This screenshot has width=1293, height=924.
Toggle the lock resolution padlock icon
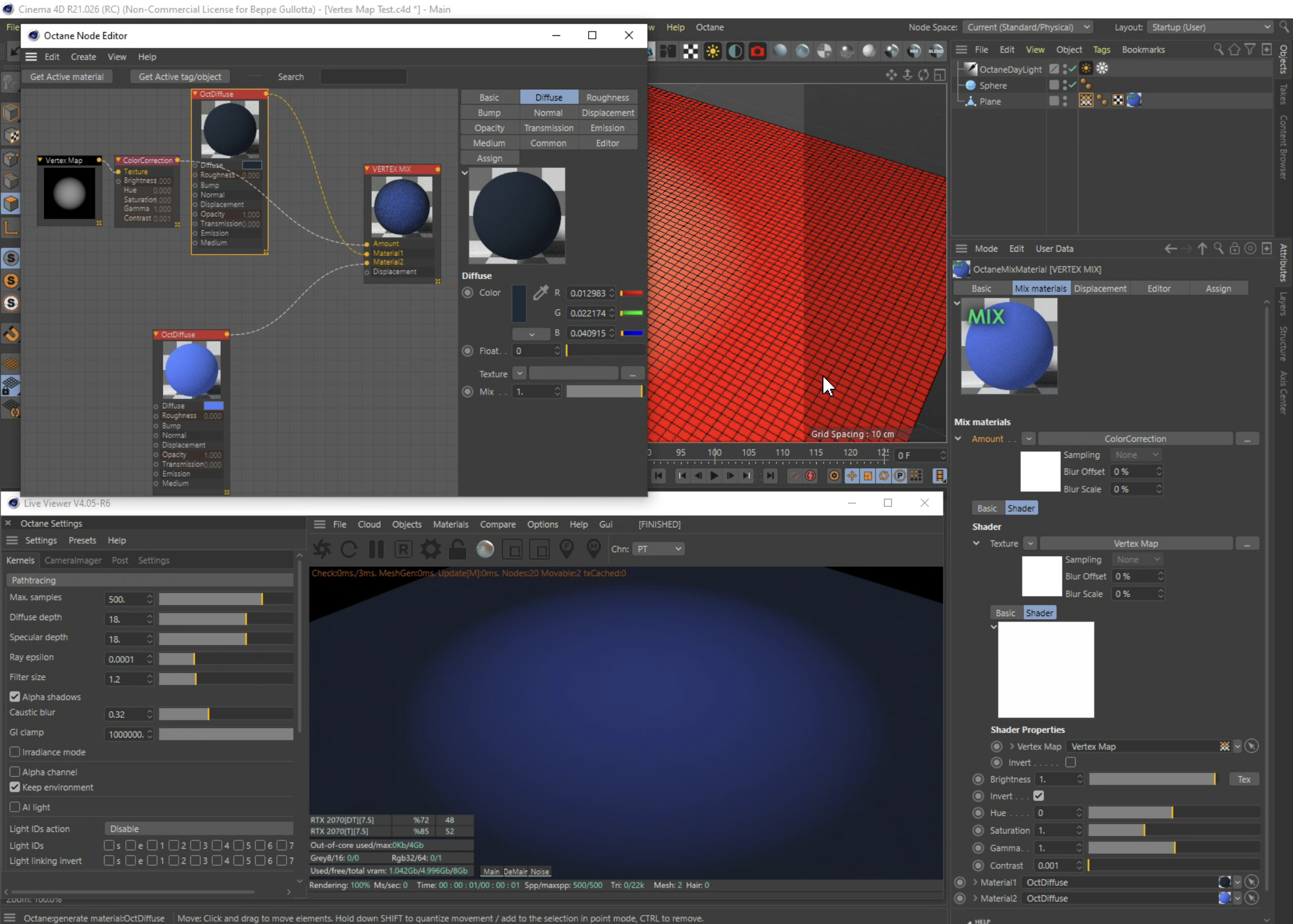click(x=457, y=549)
